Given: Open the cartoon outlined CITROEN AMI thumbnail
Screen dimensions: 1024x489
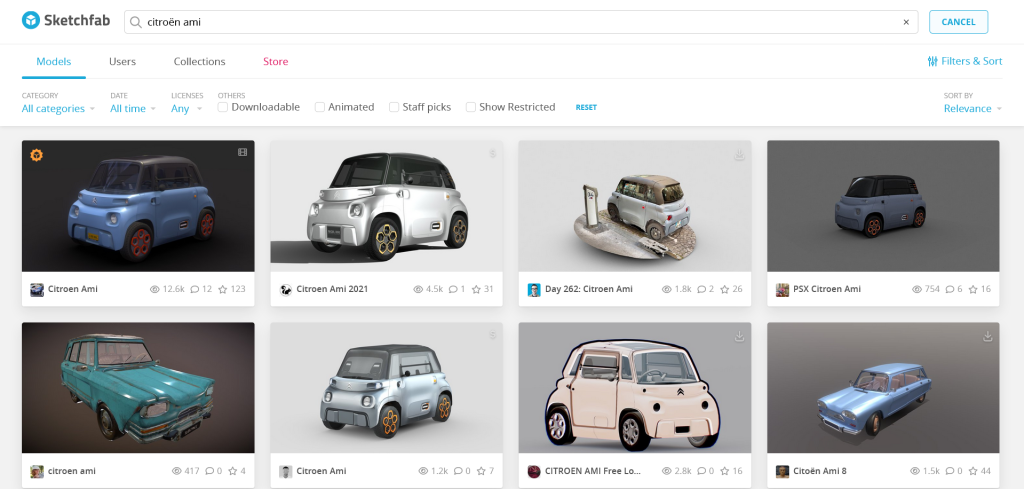Looking at the screenshot, I should pos(635,388).
